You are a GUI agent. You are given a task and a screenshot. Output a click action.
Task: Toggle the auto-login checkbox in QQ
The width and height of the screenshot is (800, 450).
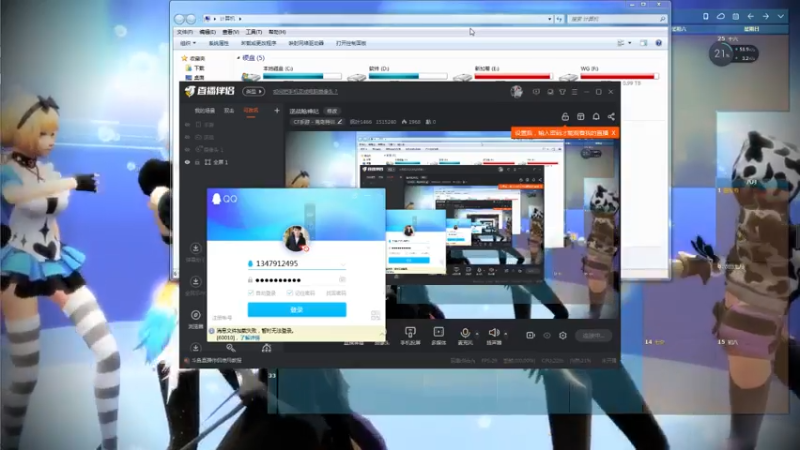(x=251, y=293)
